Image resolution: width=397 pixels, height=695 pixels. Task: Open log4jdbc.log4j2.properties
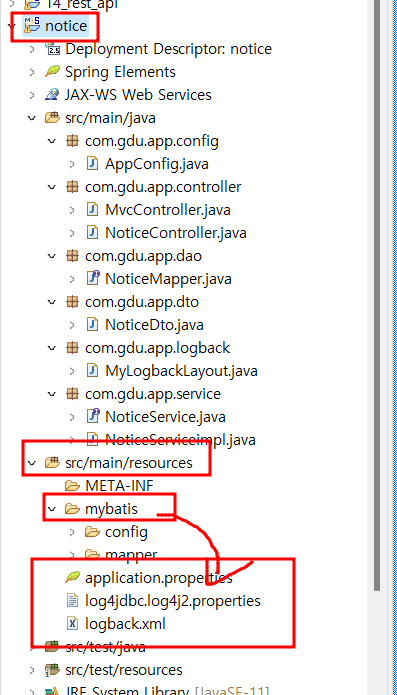click(x=173, y=601)
